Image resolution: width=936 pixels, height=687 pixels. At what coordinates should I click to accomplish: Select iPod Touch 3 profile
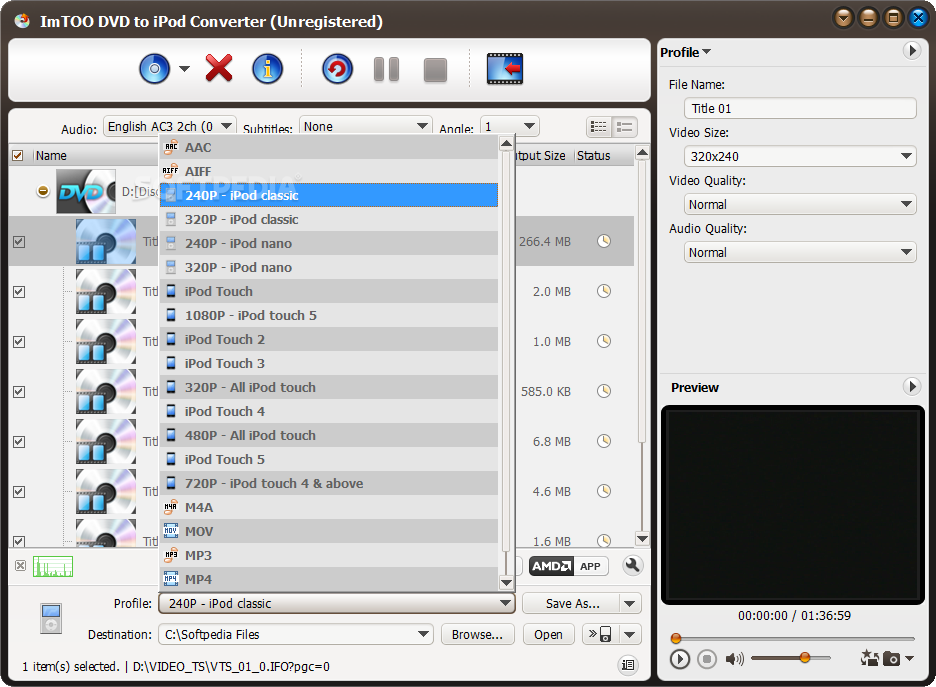[329, 363]
